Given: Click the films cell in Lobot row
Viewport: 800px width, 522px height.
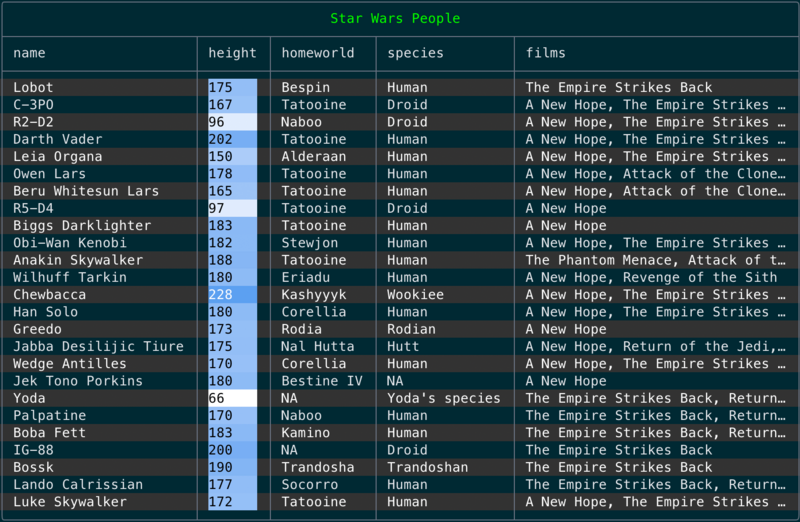Looking at the screenshot, I should (619, 87).
